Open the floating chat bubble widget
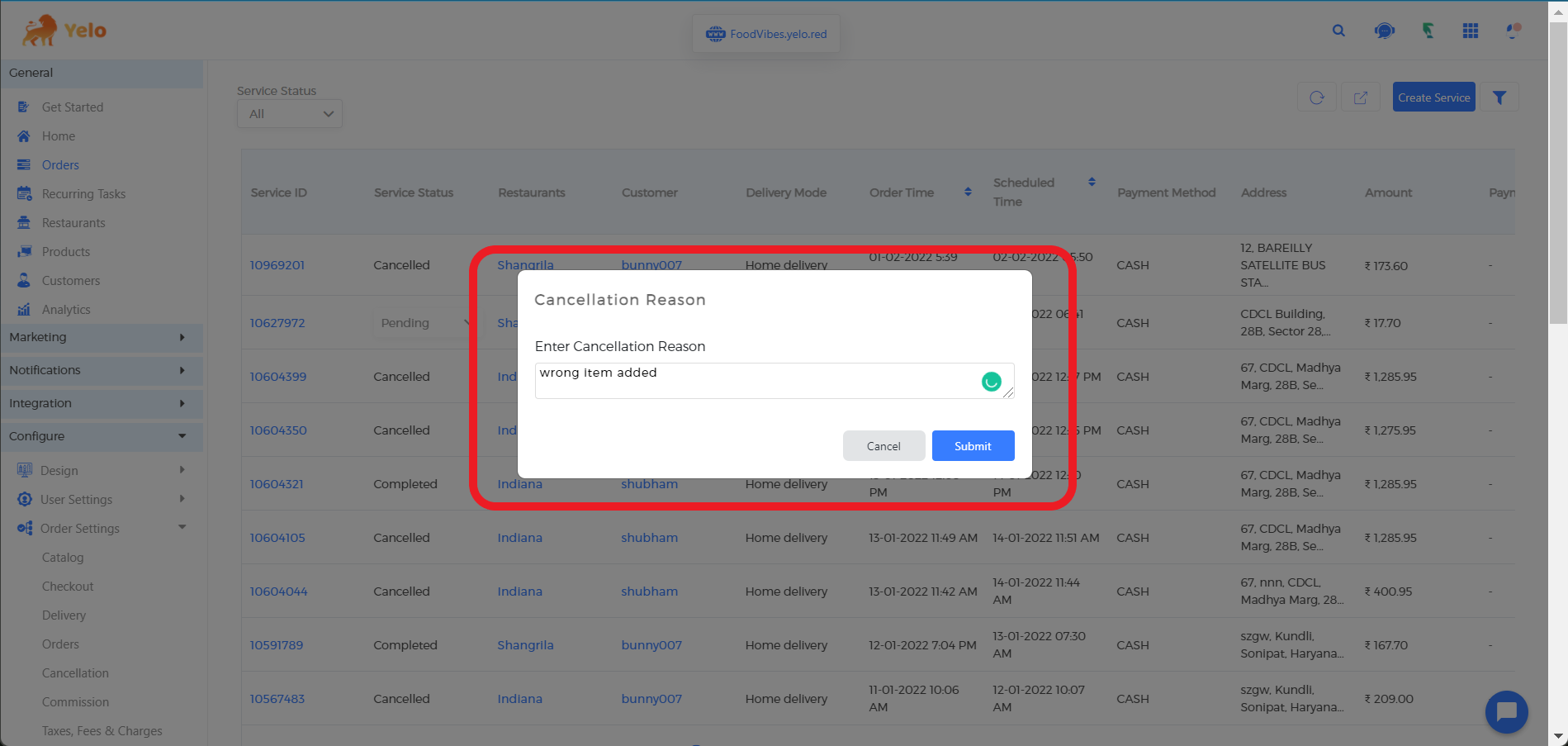Image resolution: width=1568 pixels, height=746 pixels. point(1506,711)
